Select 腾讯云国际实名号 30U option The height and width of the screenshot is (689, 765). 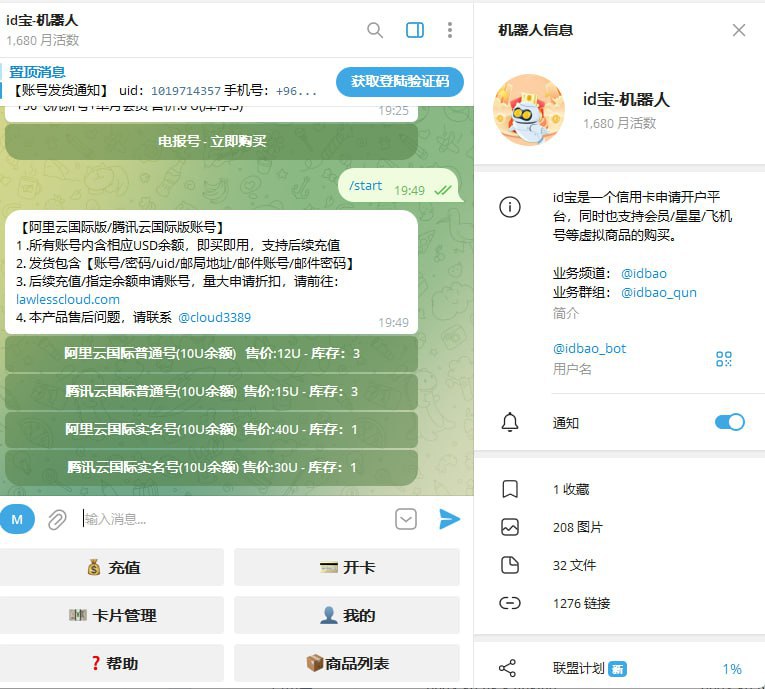[x=211, y=467]
